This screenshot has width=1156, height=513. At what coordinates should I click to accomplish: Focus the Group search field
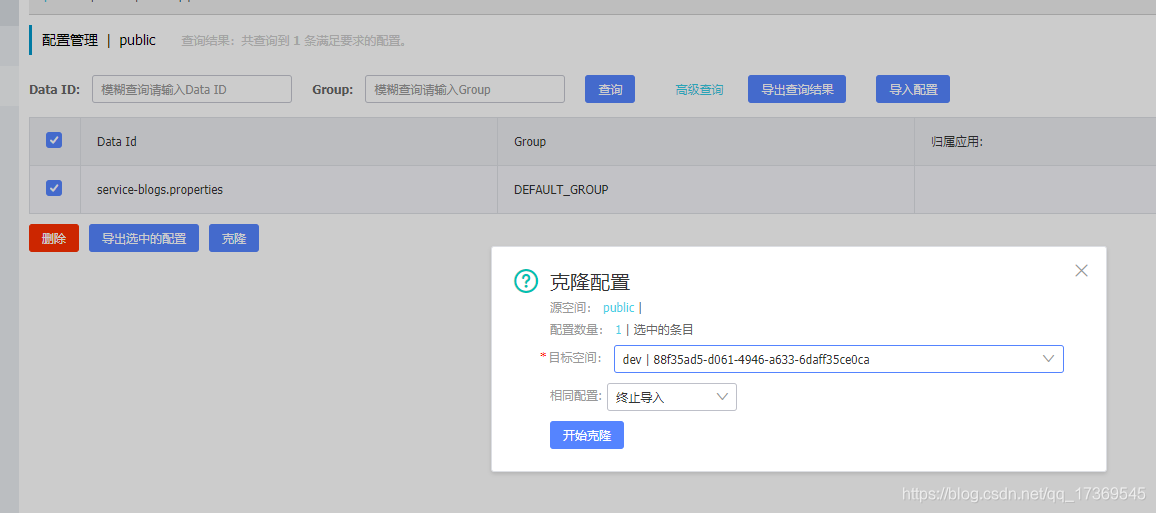[x=464, y=89]
